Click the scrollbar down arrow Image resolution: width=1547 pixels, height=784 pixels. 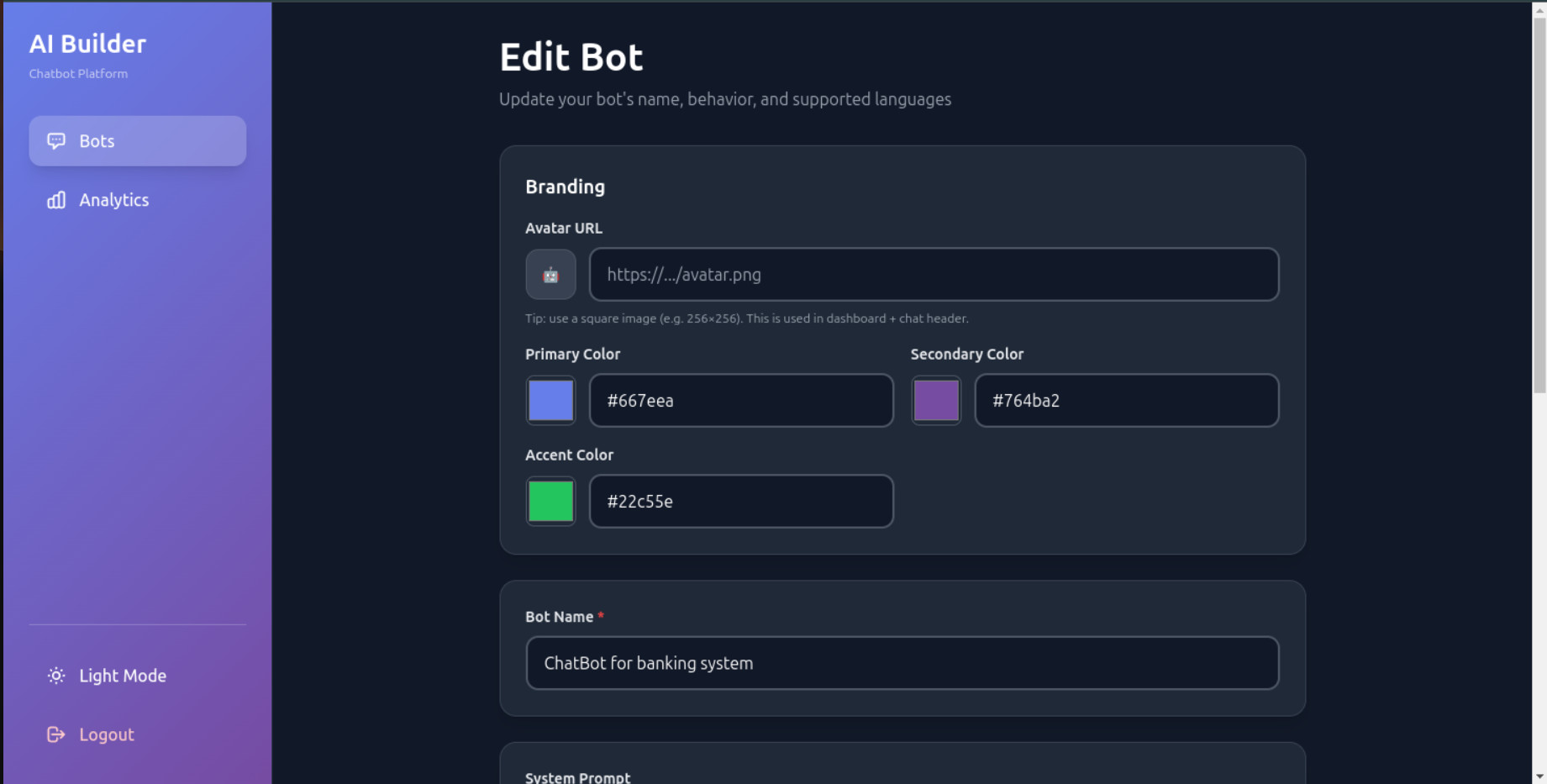point(1539,776)
